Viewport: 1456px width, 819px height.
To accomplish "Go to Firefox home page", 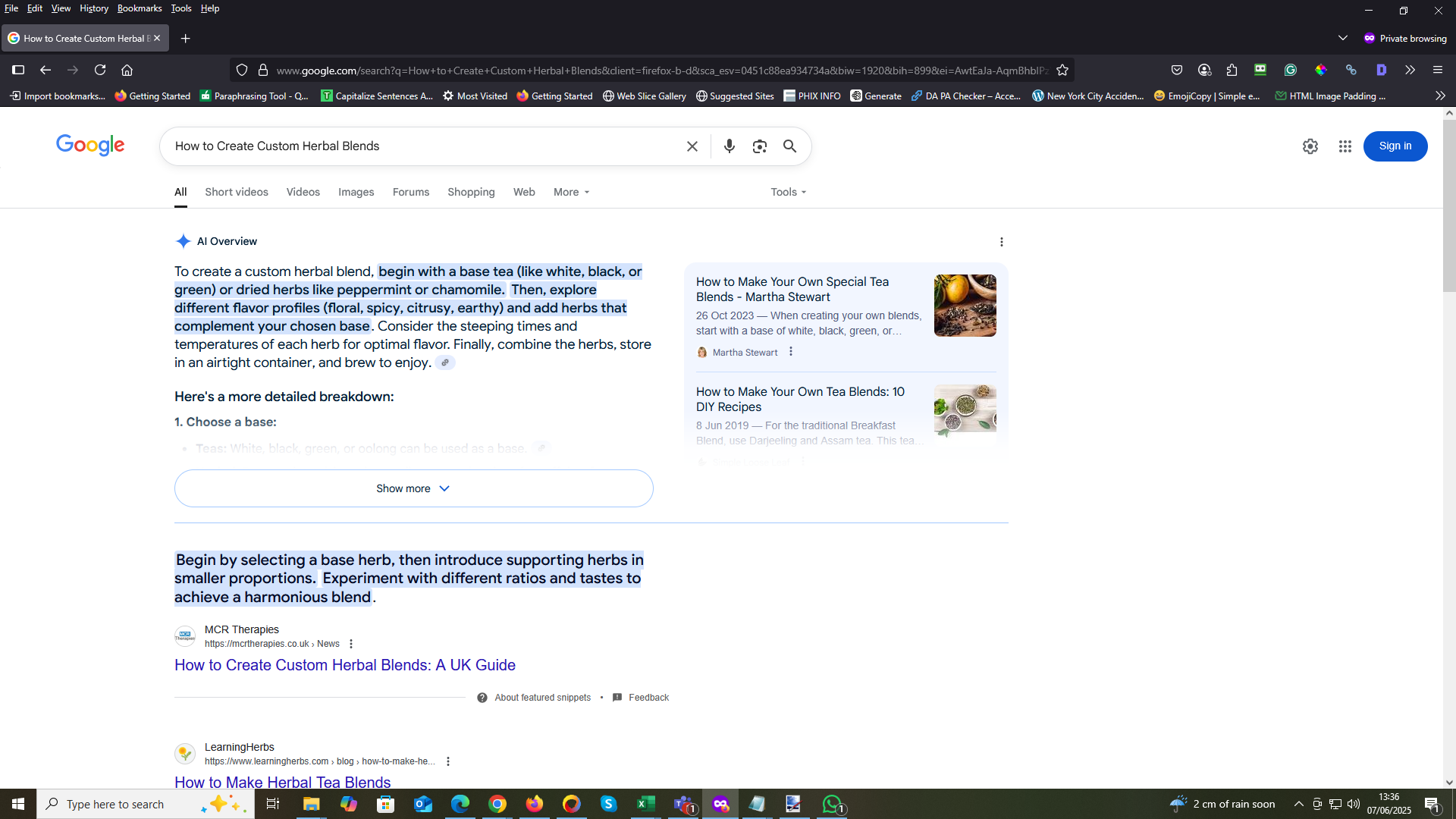I will pyautogui.click(x=127, y=70).
